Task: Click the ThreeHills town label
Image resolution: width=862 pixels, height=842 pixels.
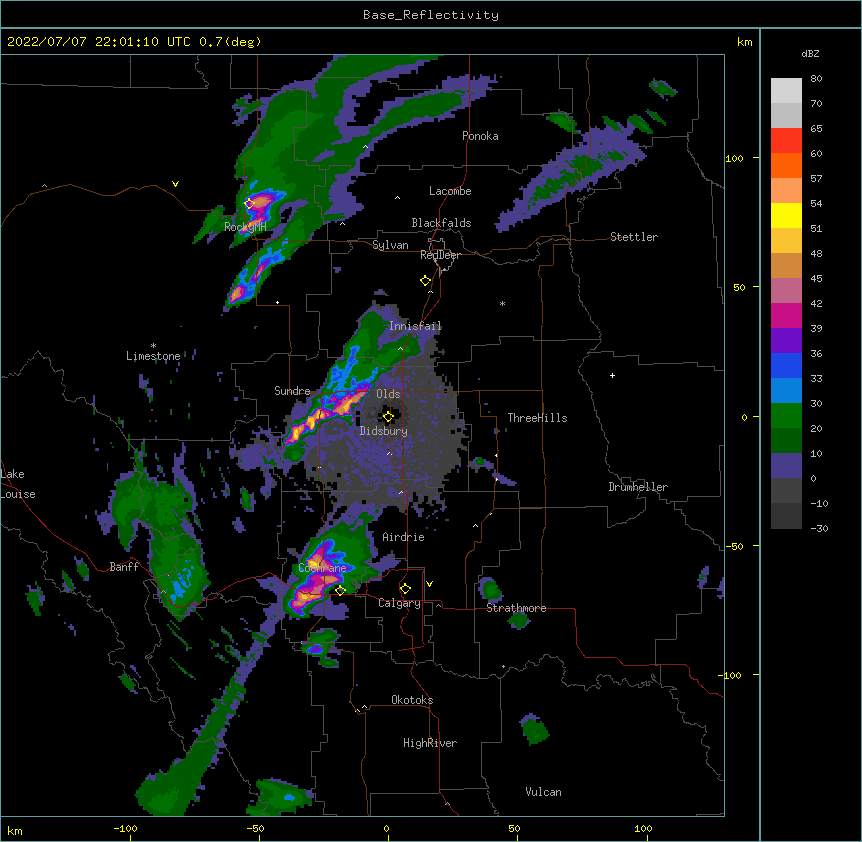Action: pyautogui.click(x=537, y=418)
